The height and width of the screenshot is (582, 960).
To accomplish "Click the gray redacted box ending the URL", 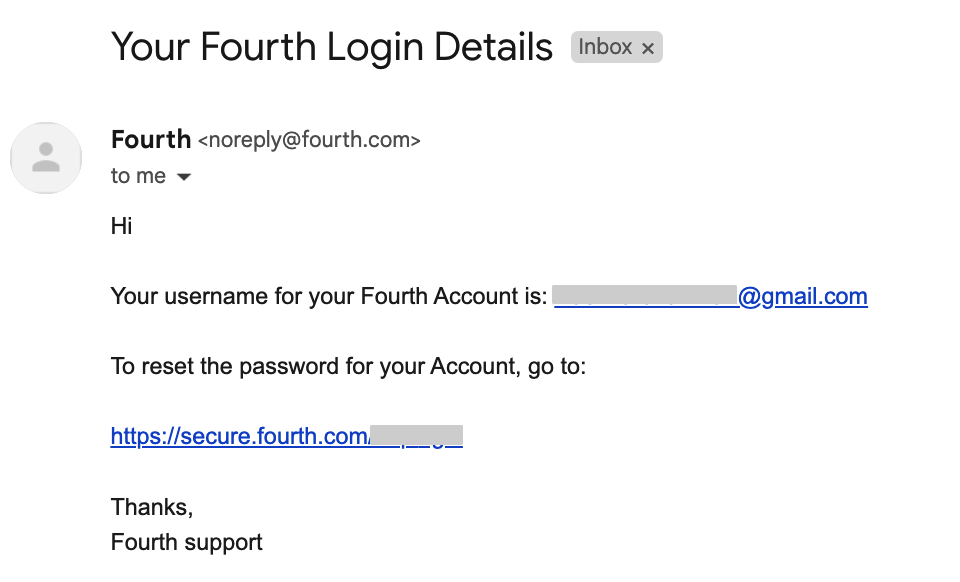I will tap(416, 435).
